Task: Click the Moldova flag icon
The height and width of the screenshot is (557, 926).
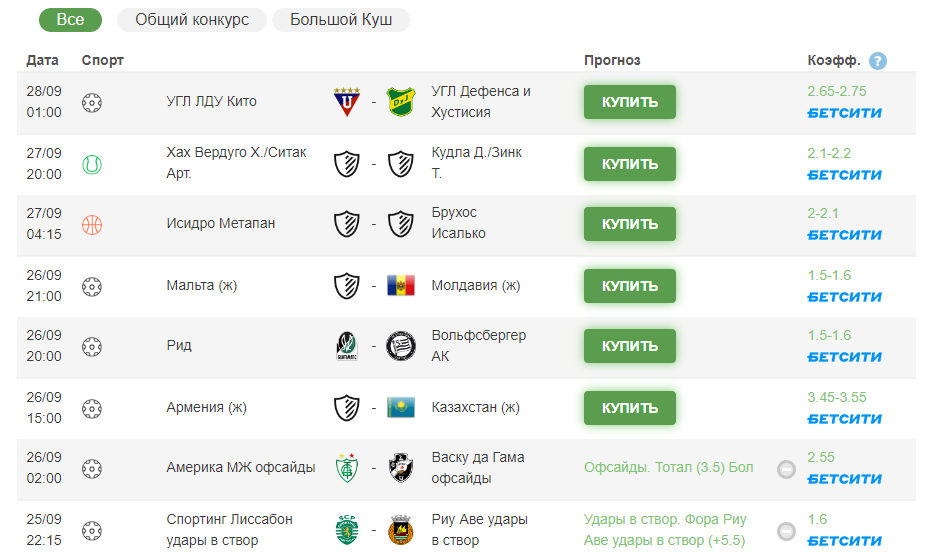Action: tap(401, 285)
